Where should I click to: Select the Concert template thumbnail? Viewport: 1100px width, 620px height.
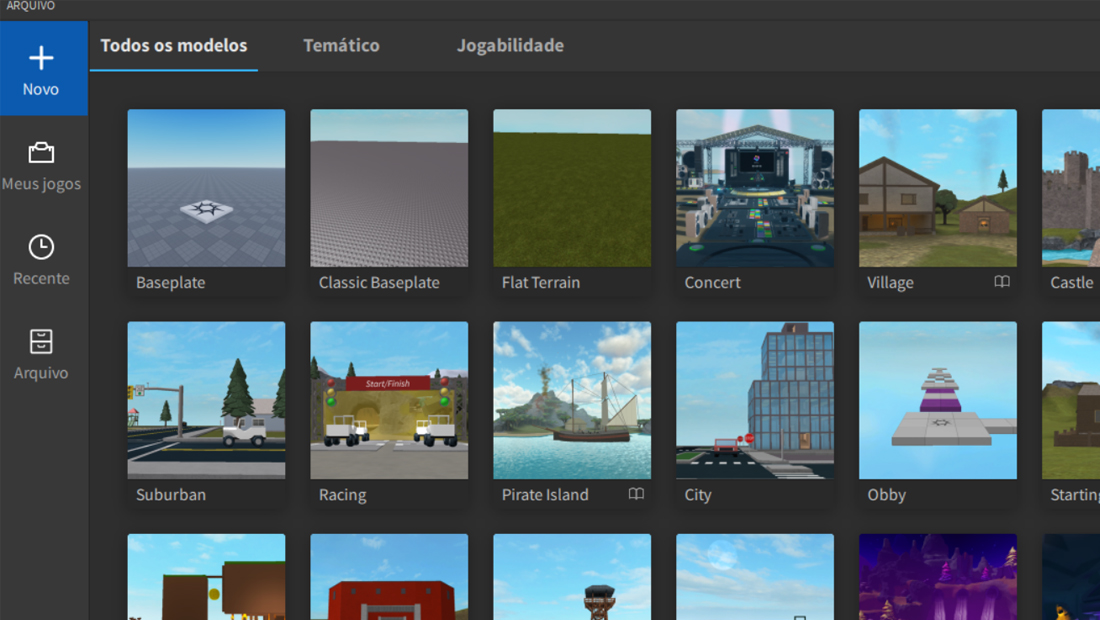[x=755, y=188]
